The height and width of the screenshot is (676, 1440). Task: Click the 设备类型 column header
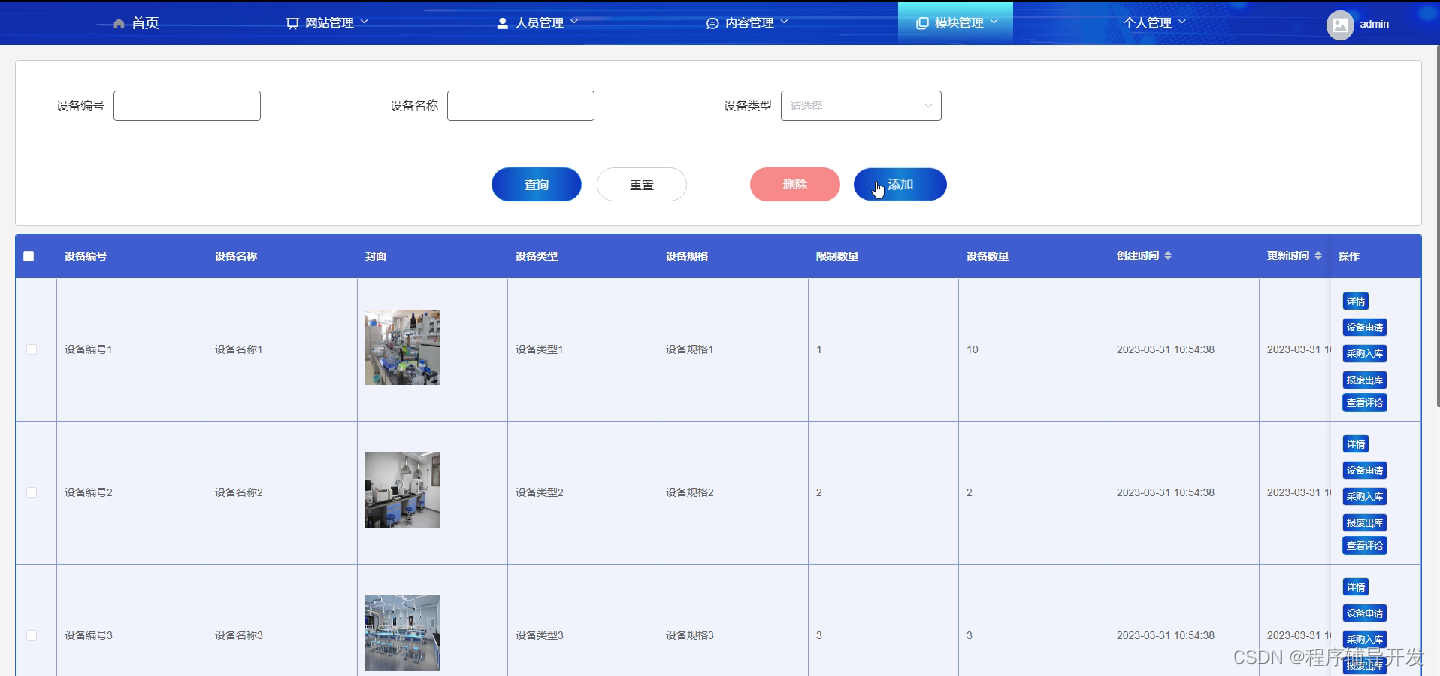coord(537,257)
